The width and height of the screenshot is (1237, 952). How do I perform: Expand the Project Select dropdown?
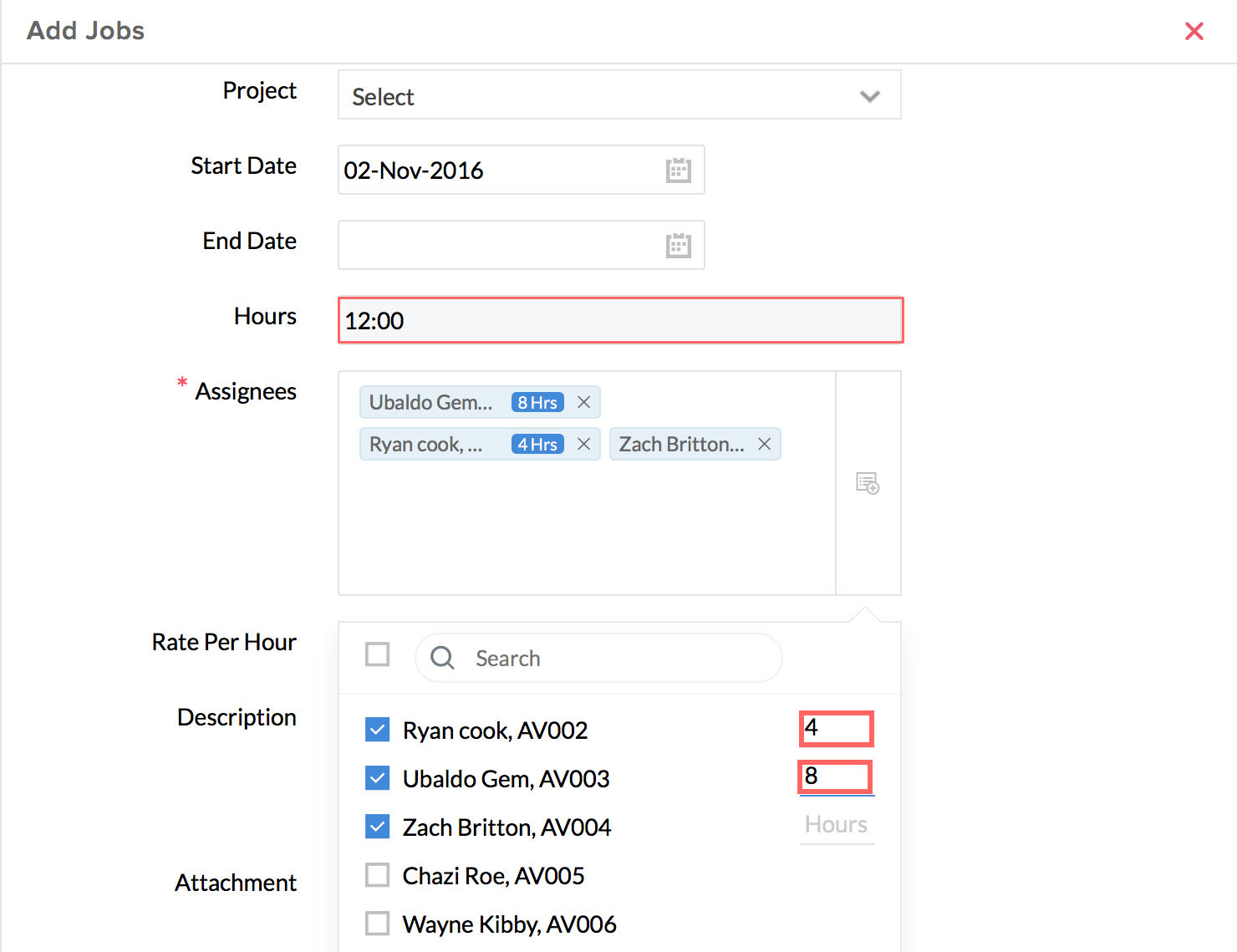[x=619, y=96]
